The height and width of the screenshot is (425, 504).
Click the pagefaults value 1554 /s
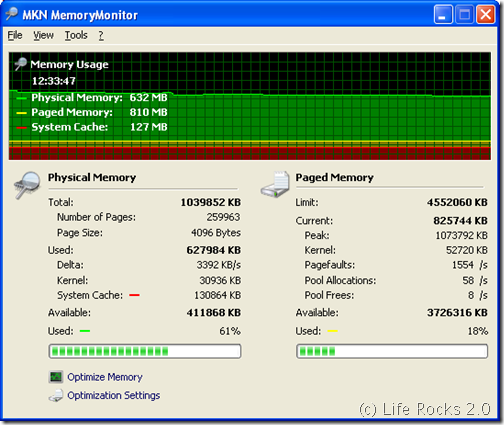click(x=470, y=265)
